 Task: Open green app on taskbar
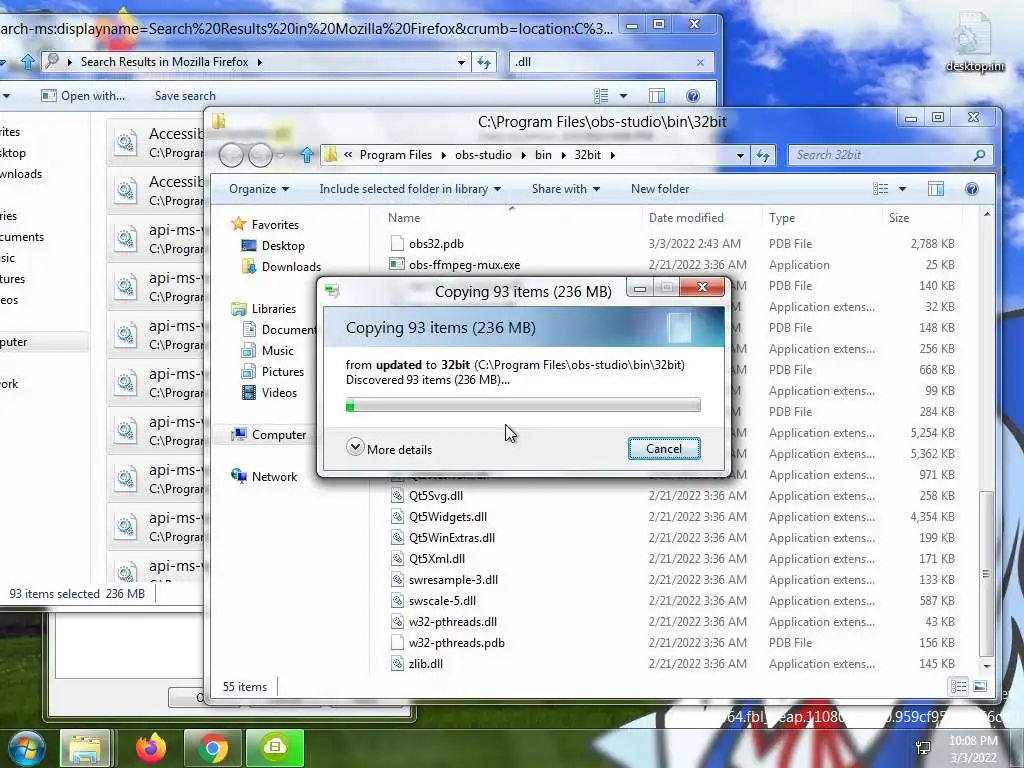275,748
